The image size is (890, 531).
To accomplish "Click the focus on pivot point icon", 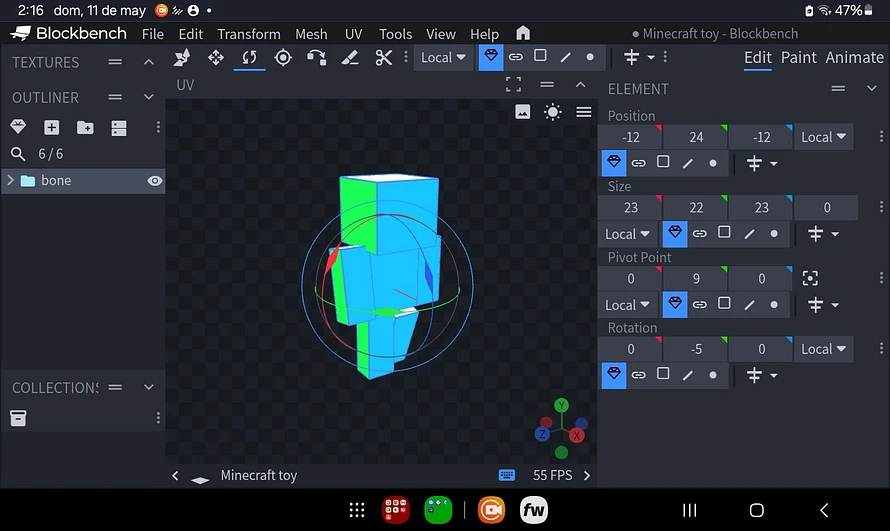I will click(810, 278).
